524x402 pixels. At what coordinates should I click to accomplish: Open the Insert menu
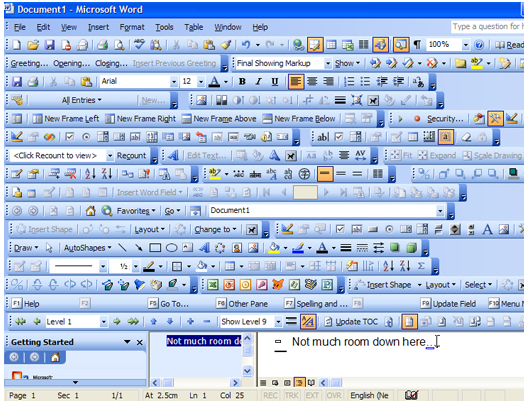pyautogui.click(x=98, y=27)
